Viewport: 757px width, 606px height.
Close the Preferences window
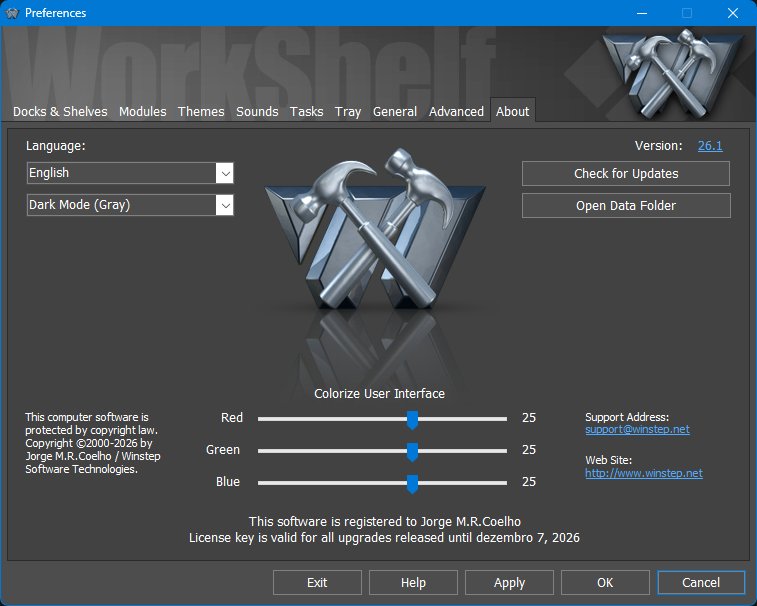[x=732, y=13]
